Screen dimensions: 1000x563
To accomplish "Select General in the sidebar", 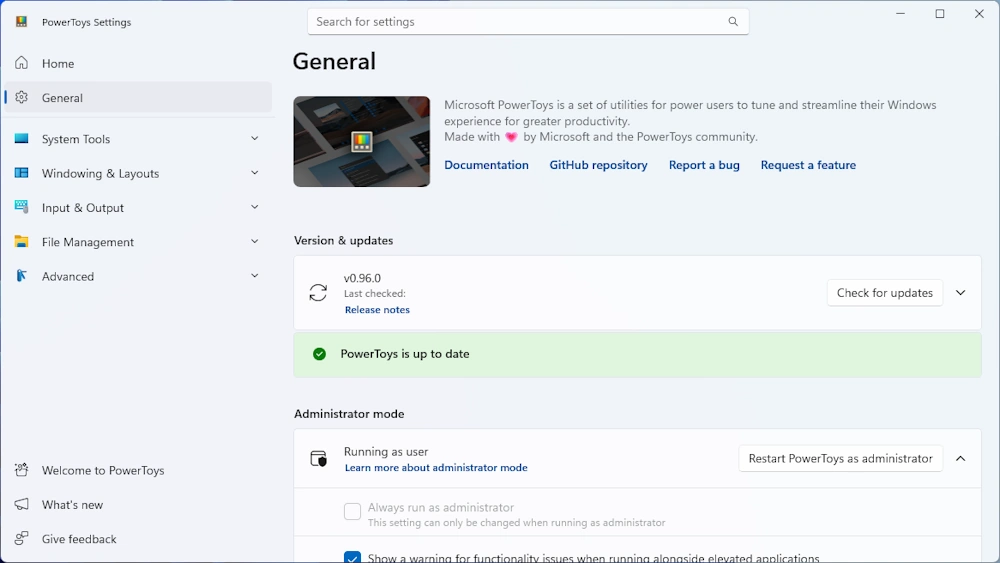I will pyautogui.click(x=62, y=98).
